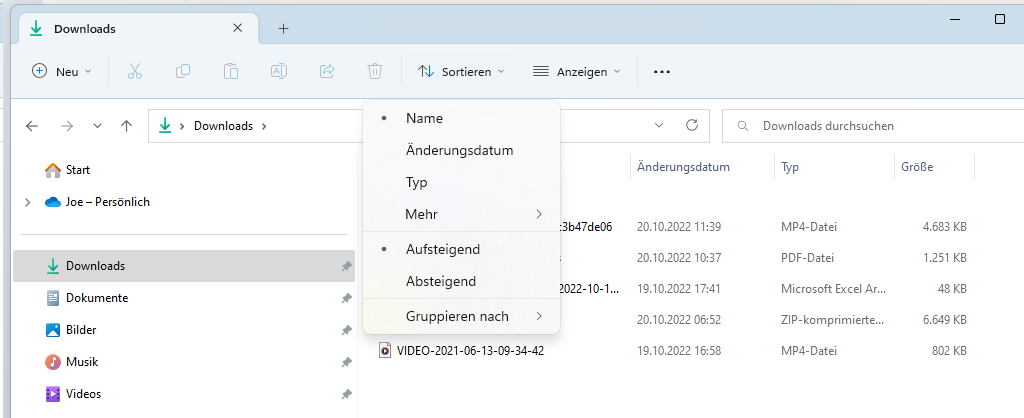Open the Anzeigen view dropdown
This screenshot has height=418, width=1024.
pos(577,71)
